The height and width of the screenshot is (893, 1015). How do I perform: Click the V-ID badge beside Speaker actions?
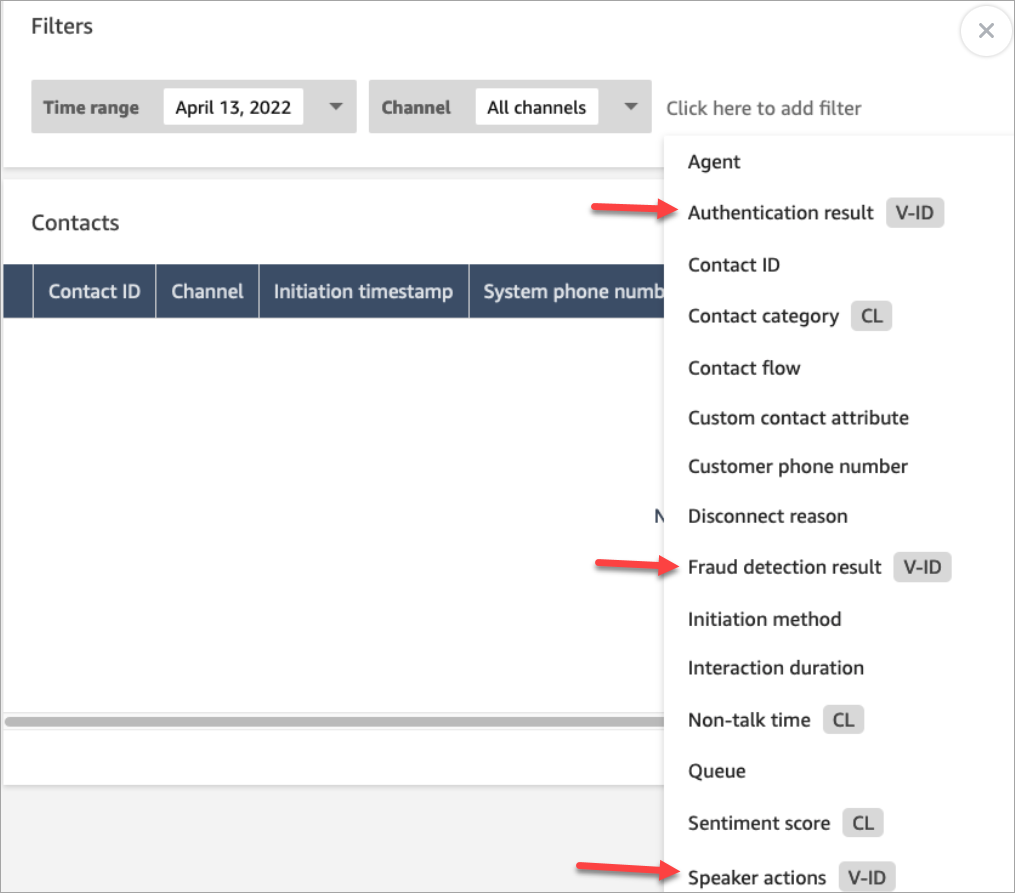coord(866,877)
